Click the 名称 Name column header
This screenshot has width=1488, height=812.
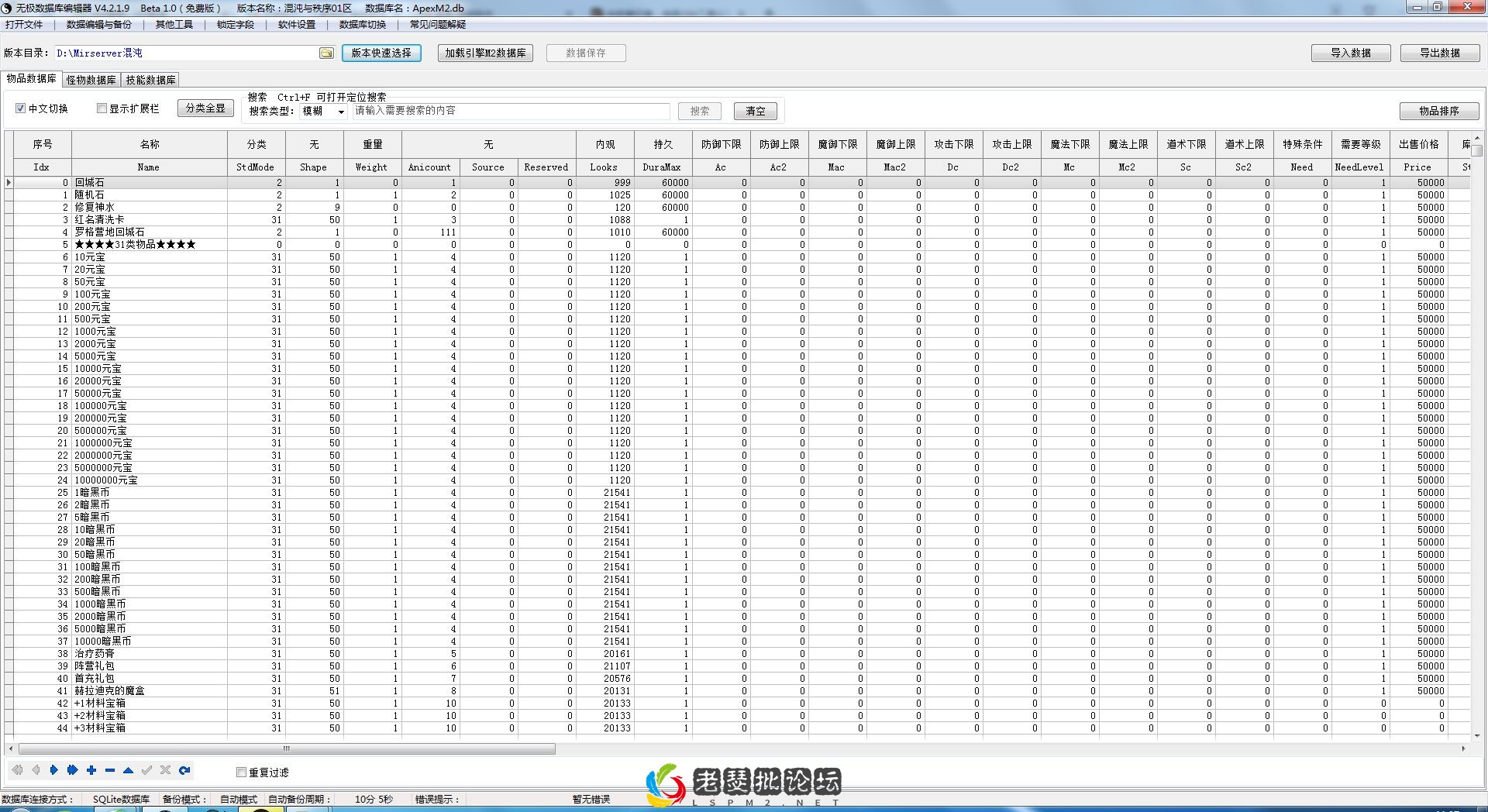pyautogui.click(x=150, y=155)
